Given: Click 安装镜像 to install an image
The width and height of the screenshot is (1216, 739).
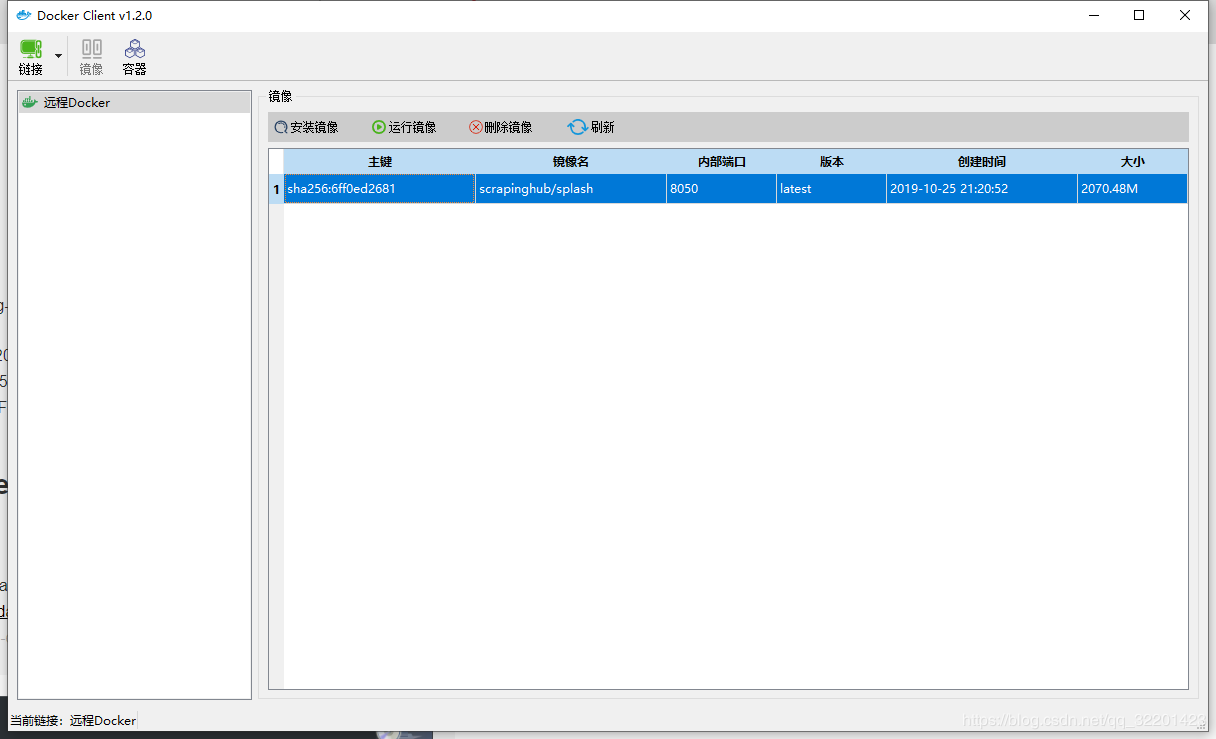Looking at the screenshot, I should 307,127.
